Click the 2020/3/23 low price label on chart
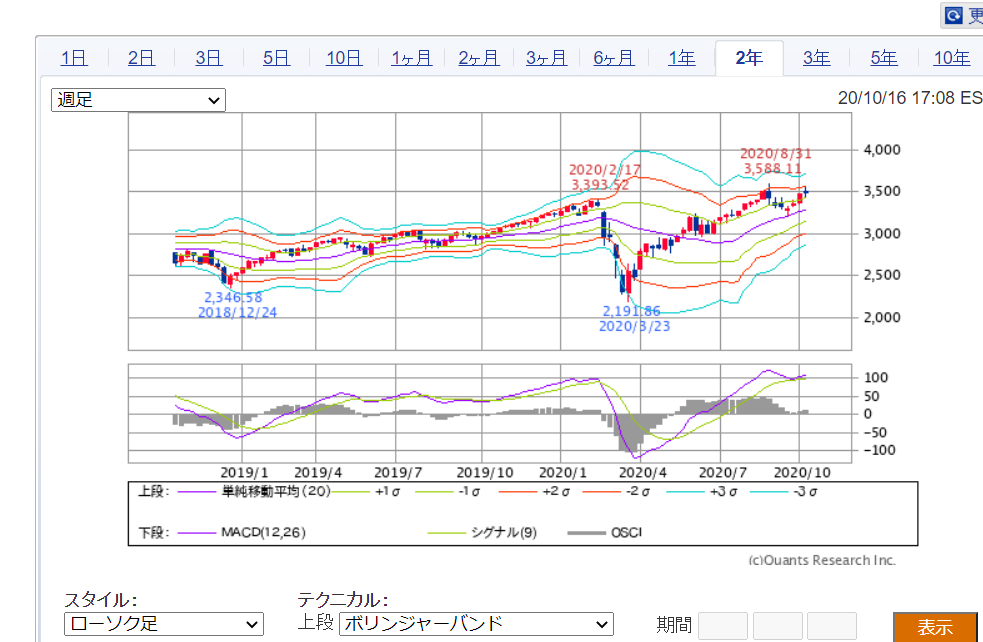Image resolution: width=983 pixels, height=642 pixels. [x=633, y=319]
